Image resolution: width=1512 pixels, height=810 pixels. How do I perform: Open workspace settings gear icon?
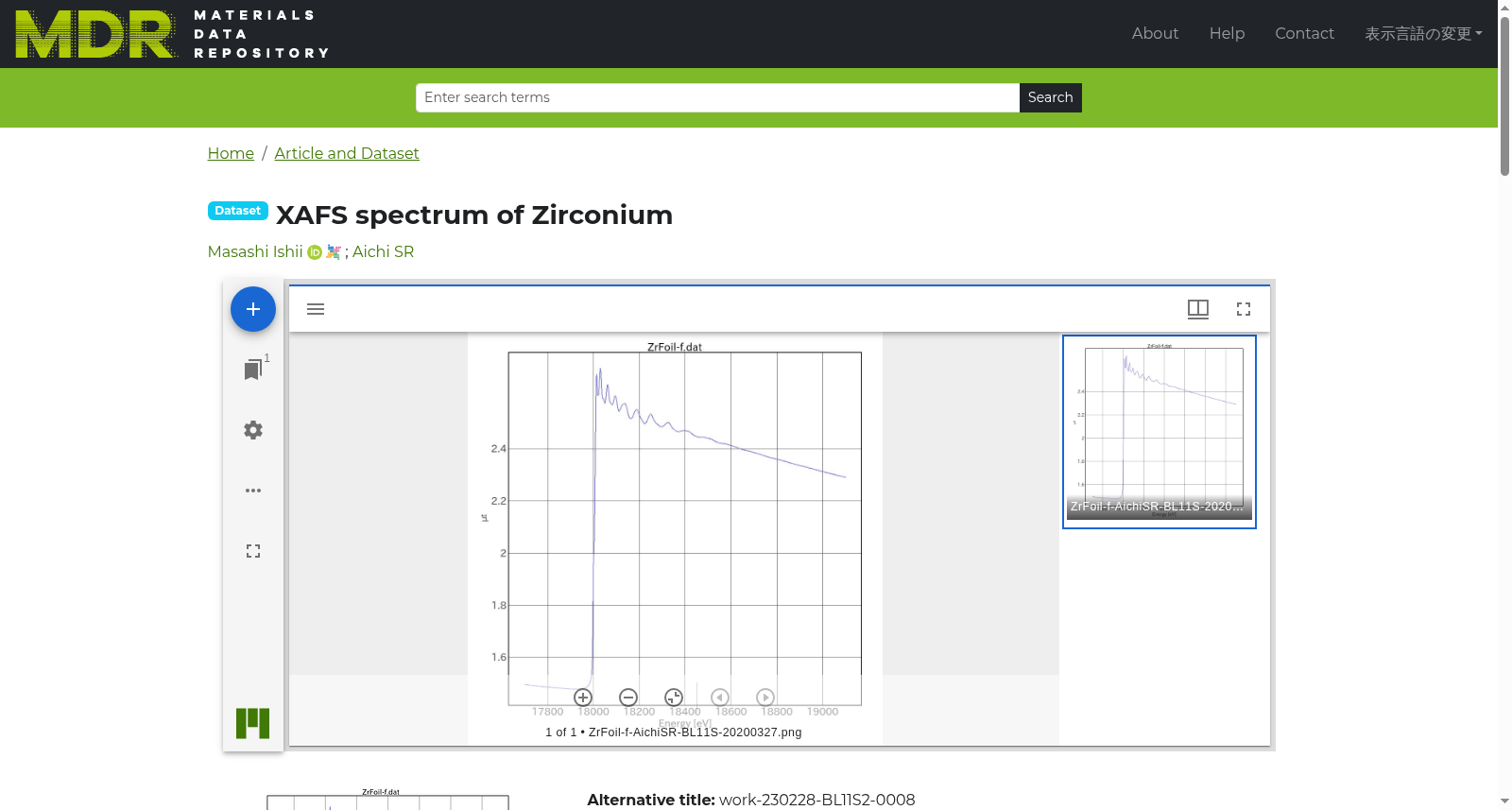(x=253, y=430)
